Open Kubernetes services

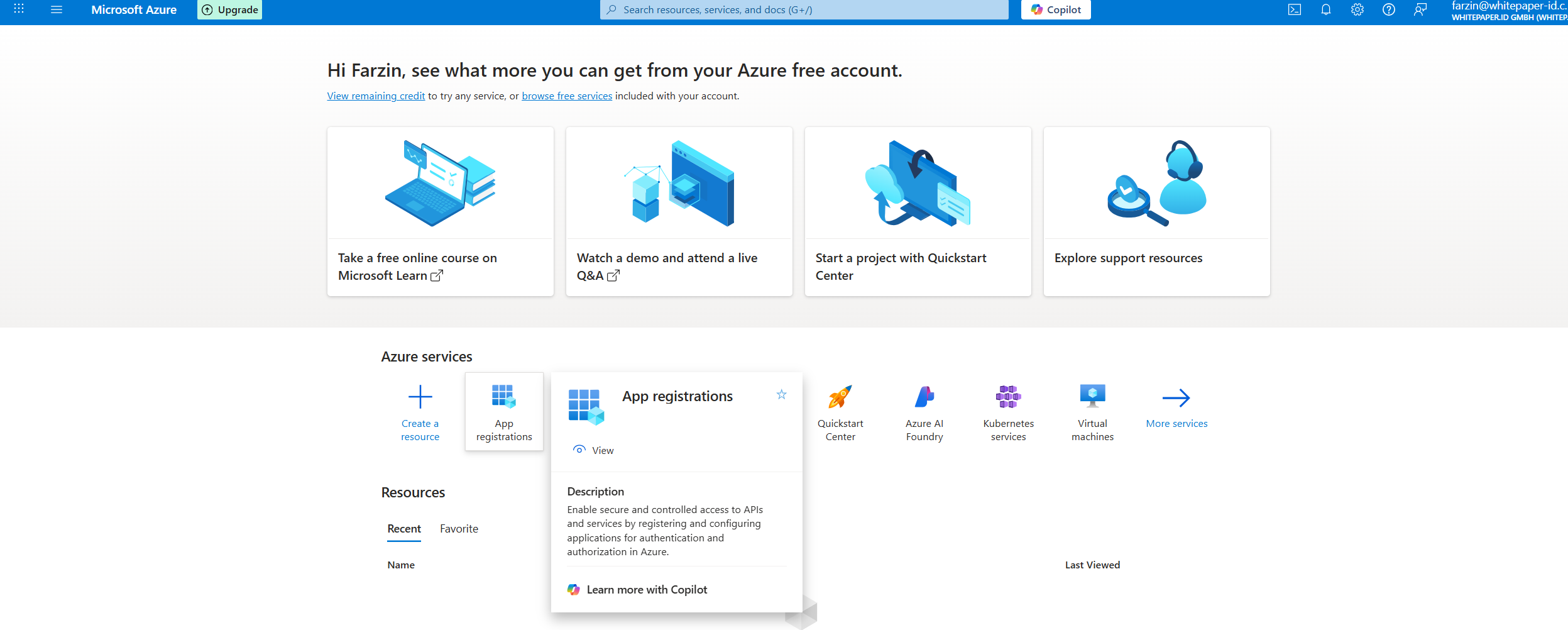coord(1008,412)
